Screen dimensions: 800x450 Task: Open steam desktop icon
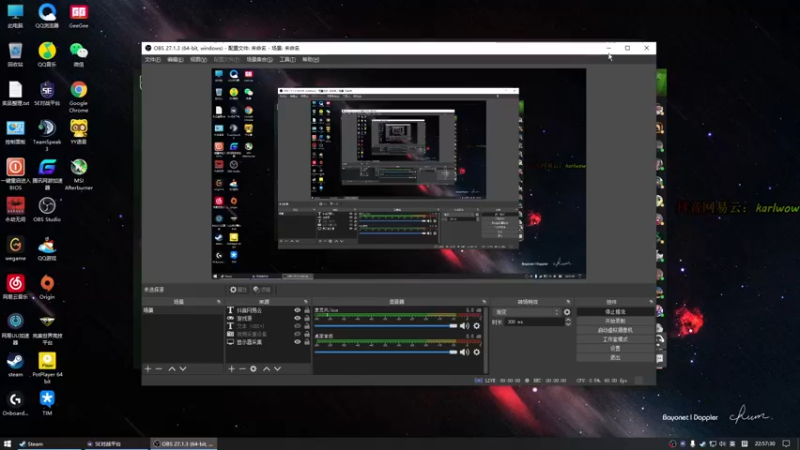(15, 365)
